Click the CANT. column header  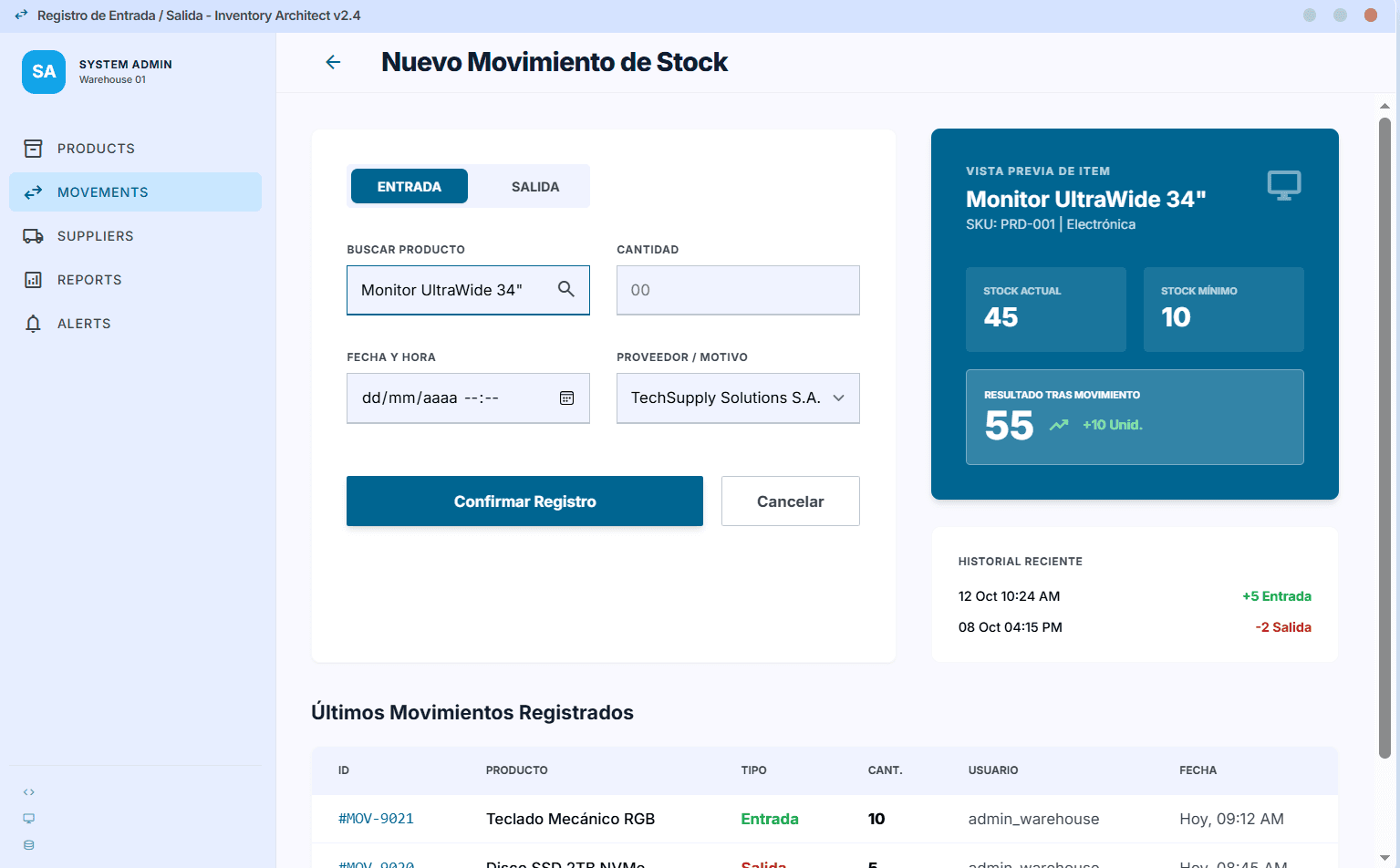886,770
